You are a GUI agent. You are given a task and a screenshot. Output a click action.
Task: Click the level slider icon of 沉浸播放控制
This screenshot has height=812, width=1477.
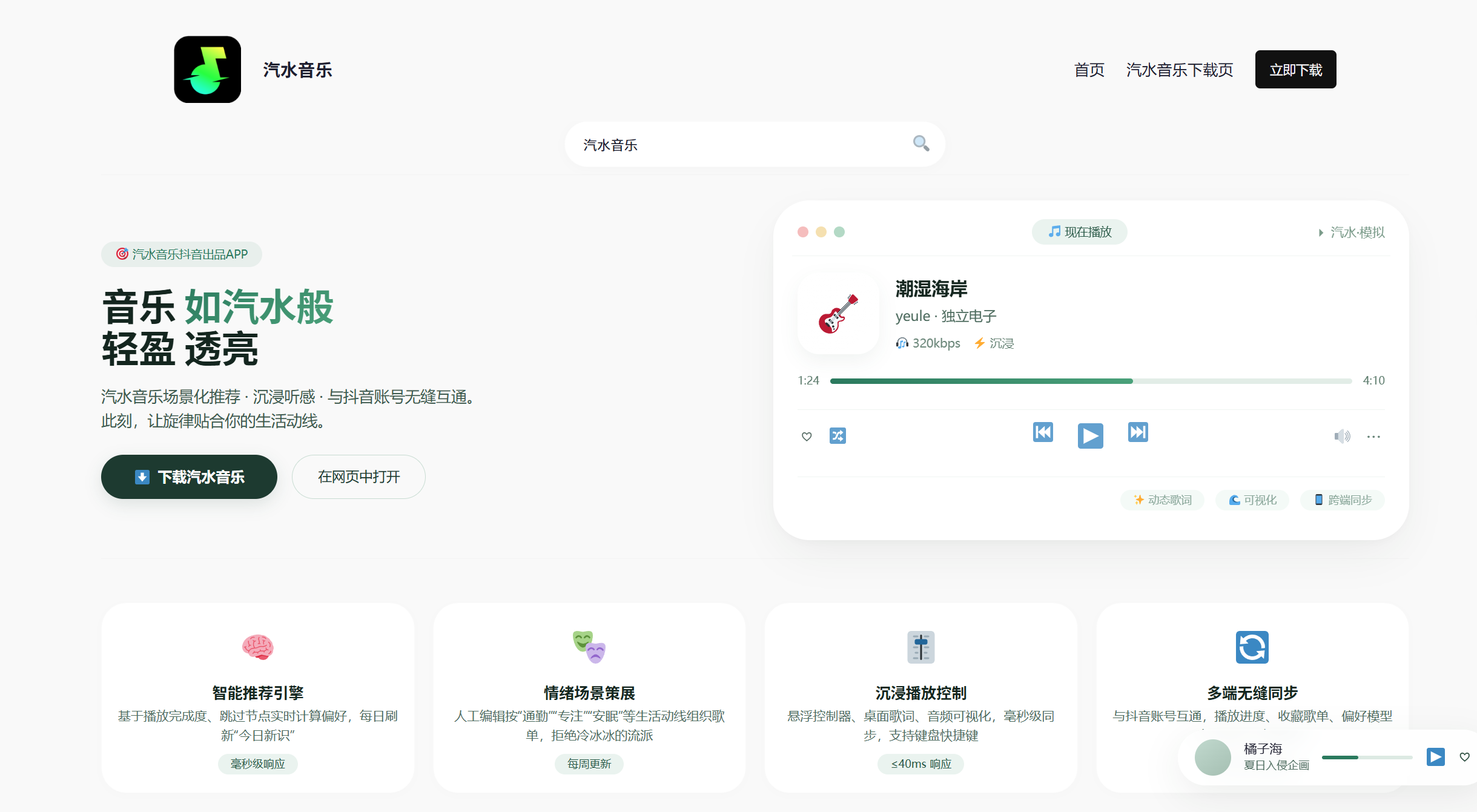click(921, 647)
